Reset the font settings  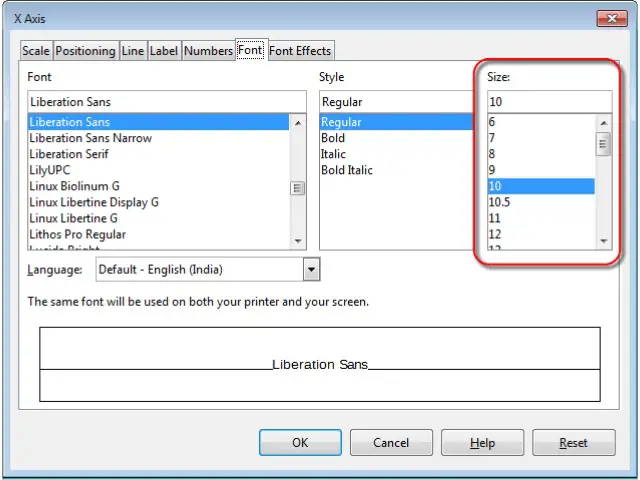573,442
